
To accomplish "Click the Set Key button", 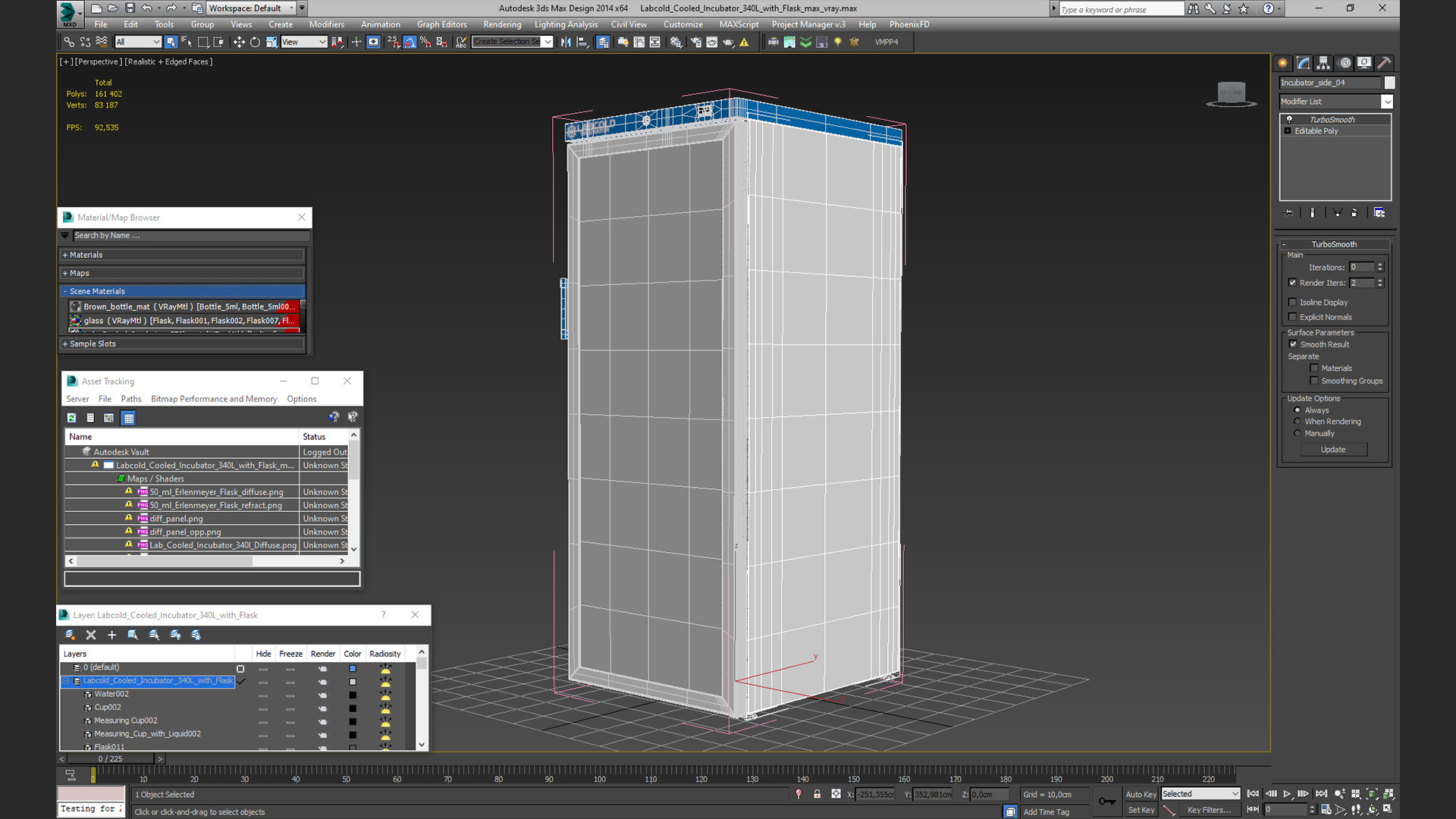I will click(1141, 810).
